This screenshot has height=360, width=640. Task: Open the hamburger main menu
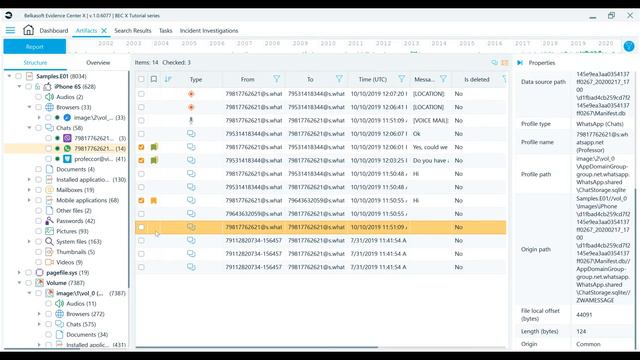click(x=10, y=30)
